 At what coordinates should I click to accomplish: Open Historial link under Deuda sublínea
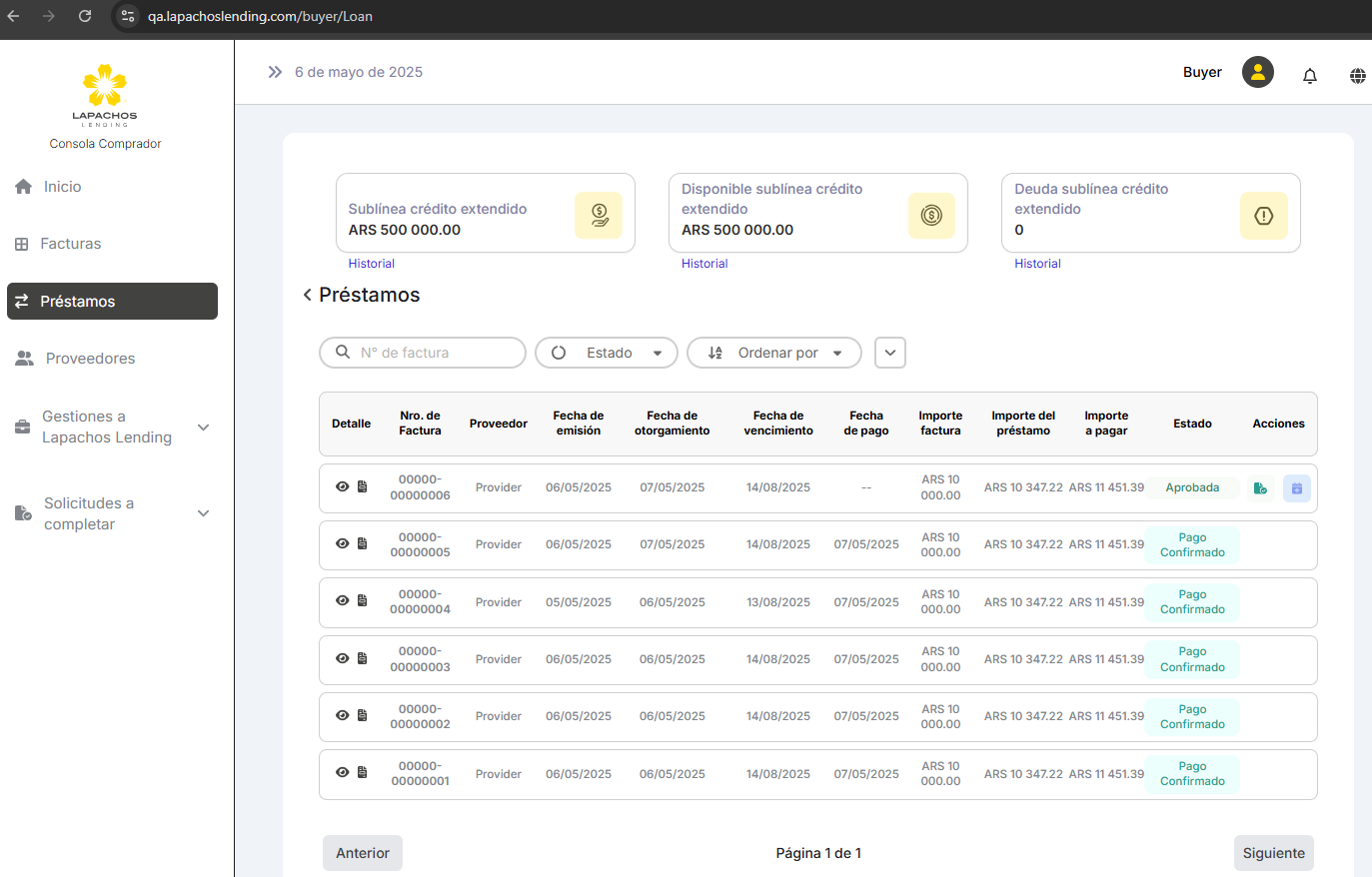(x=1037, y=264)
